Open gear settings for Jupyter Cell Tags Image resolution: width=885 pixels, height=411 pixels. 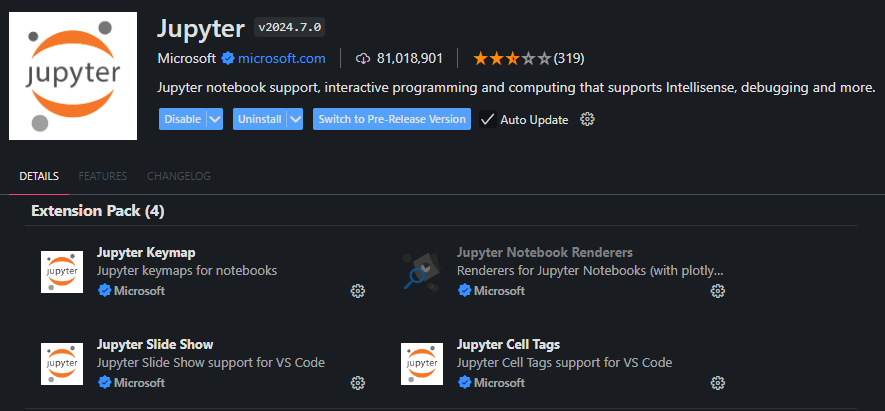[717, 383]
